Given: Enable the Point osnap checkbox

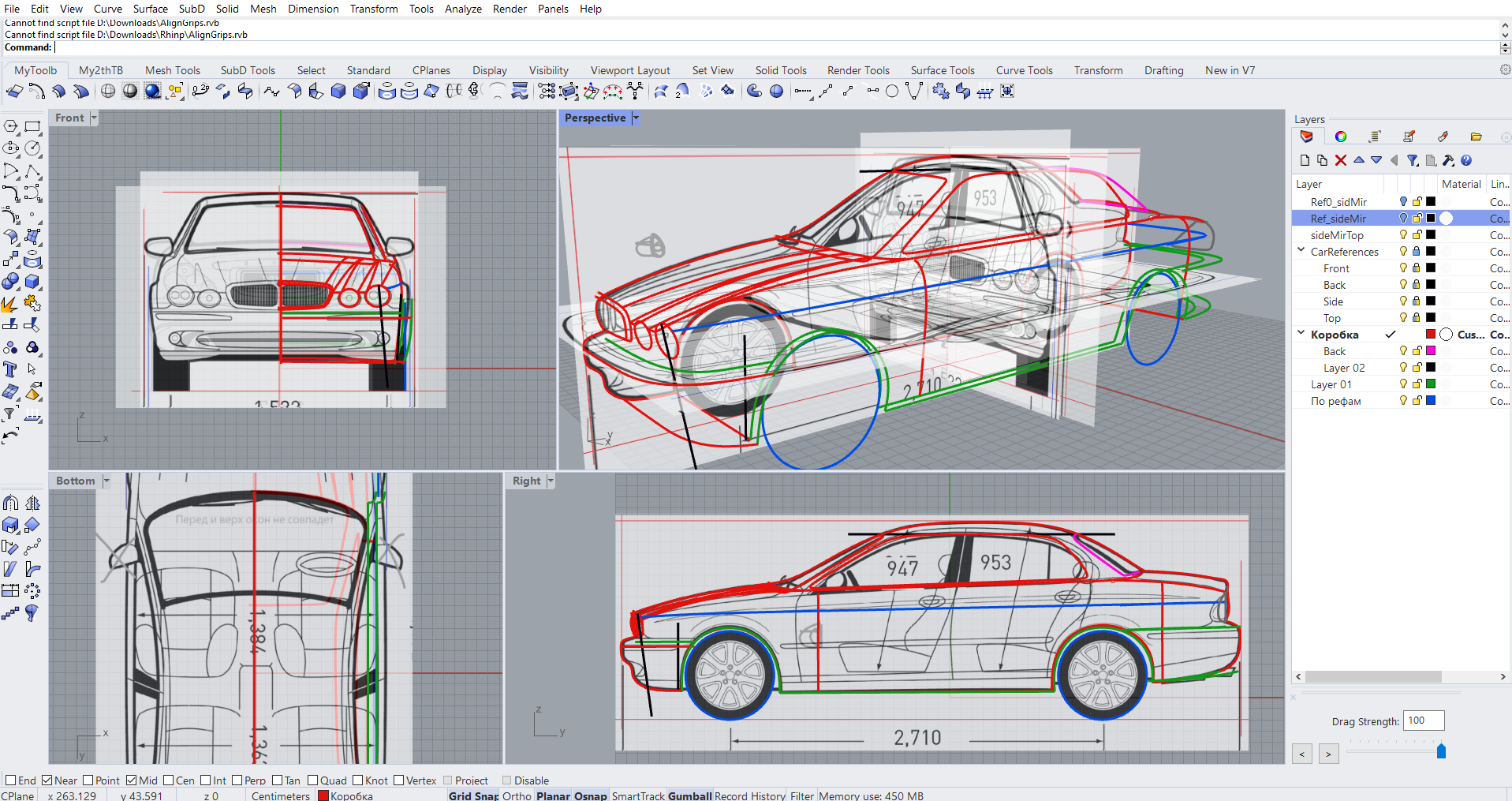Looking at the screenshot, I should pos(88,780).
